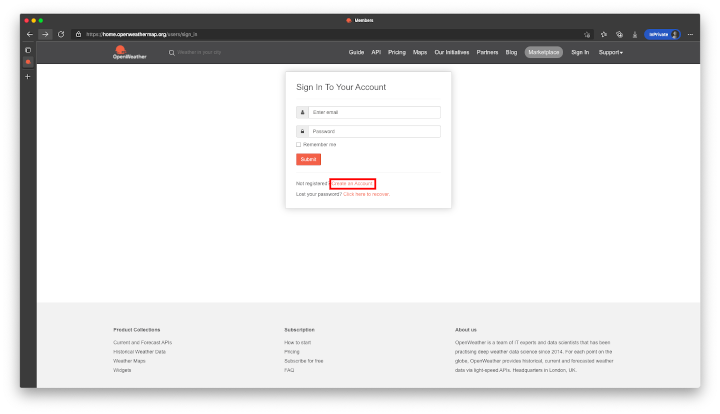
Task: Open Weather Maps footer link
Action: point(129,361)
